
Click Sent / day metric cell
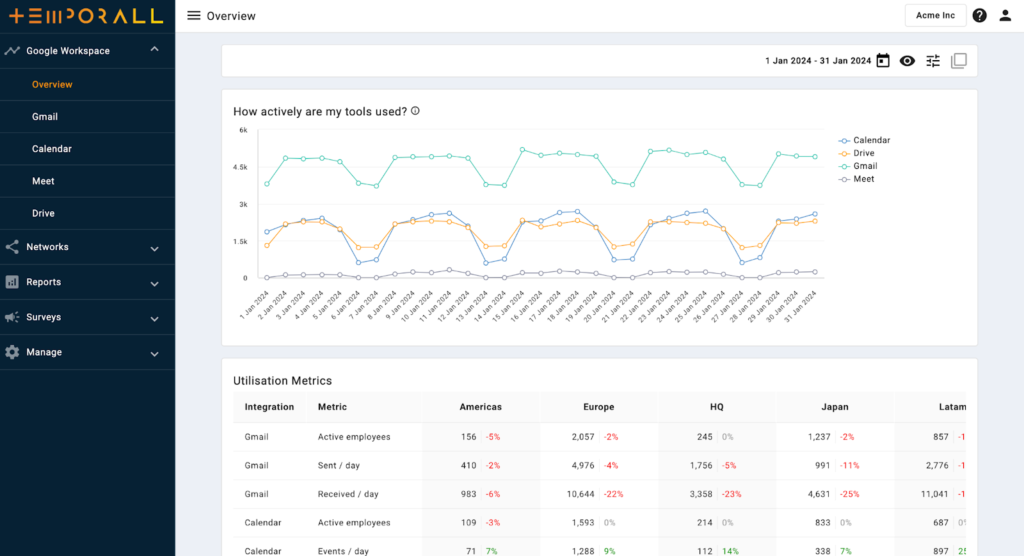click(x=339, y=466)
